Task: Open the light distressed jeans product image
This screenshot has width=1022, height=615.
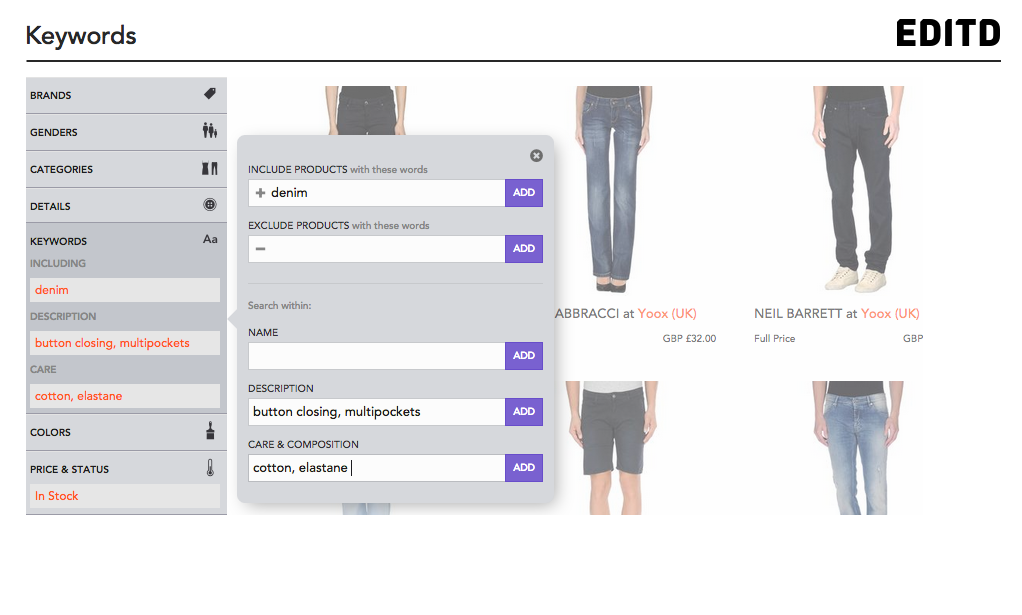Action: [858, 448]
